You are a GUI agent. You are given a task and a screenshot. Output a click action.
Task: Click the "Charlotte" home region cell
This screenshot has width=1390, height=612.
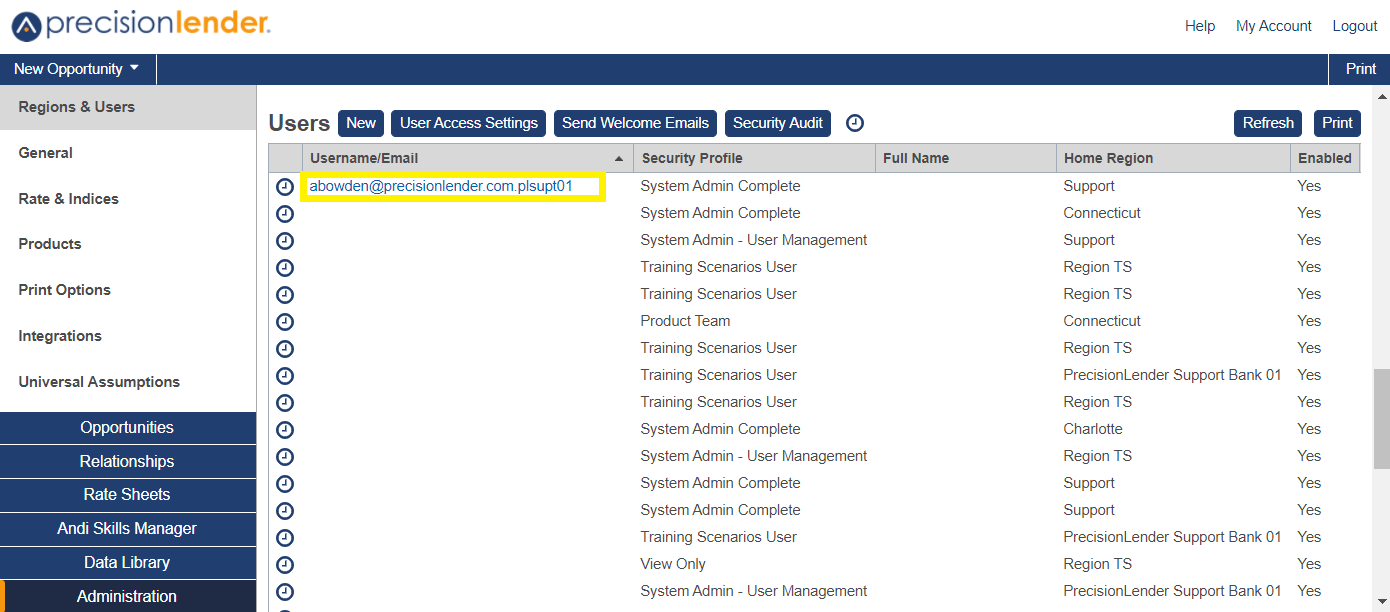tap(1093, 429)
